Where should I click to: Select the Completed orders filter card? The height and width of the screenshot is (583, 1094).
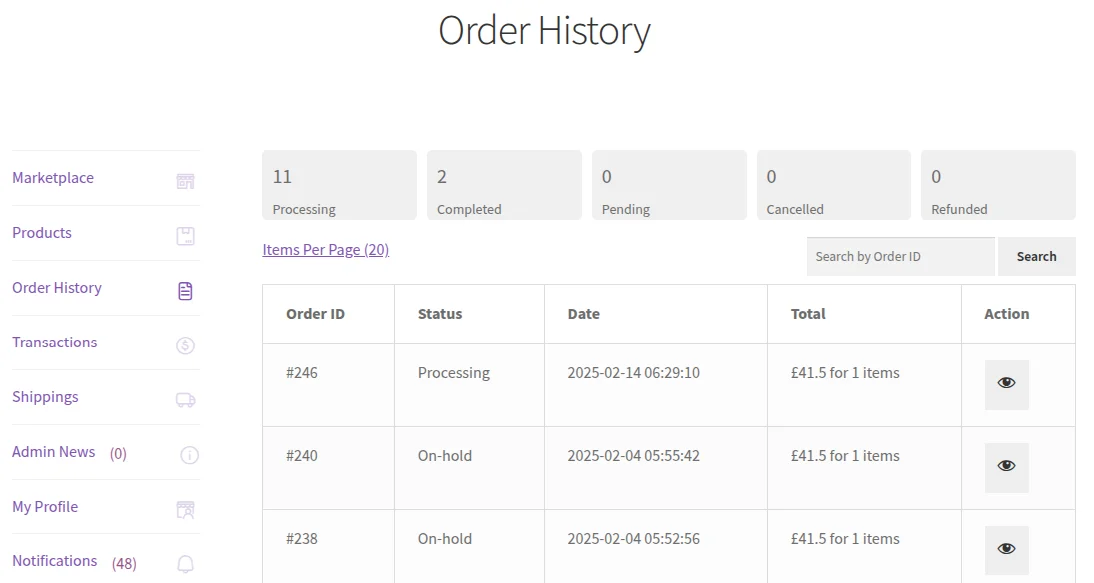click(x=504, y=184)
